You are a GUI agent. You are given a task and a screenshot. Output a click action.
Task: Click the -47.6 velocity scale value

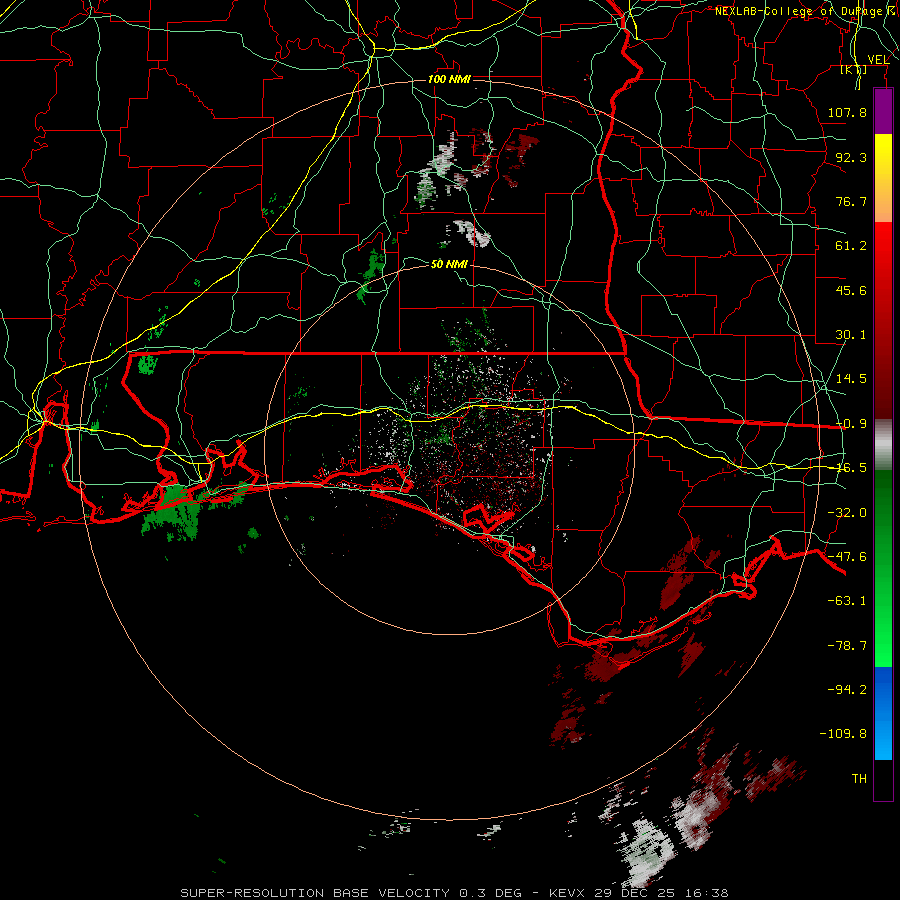(x=847, y=557)
